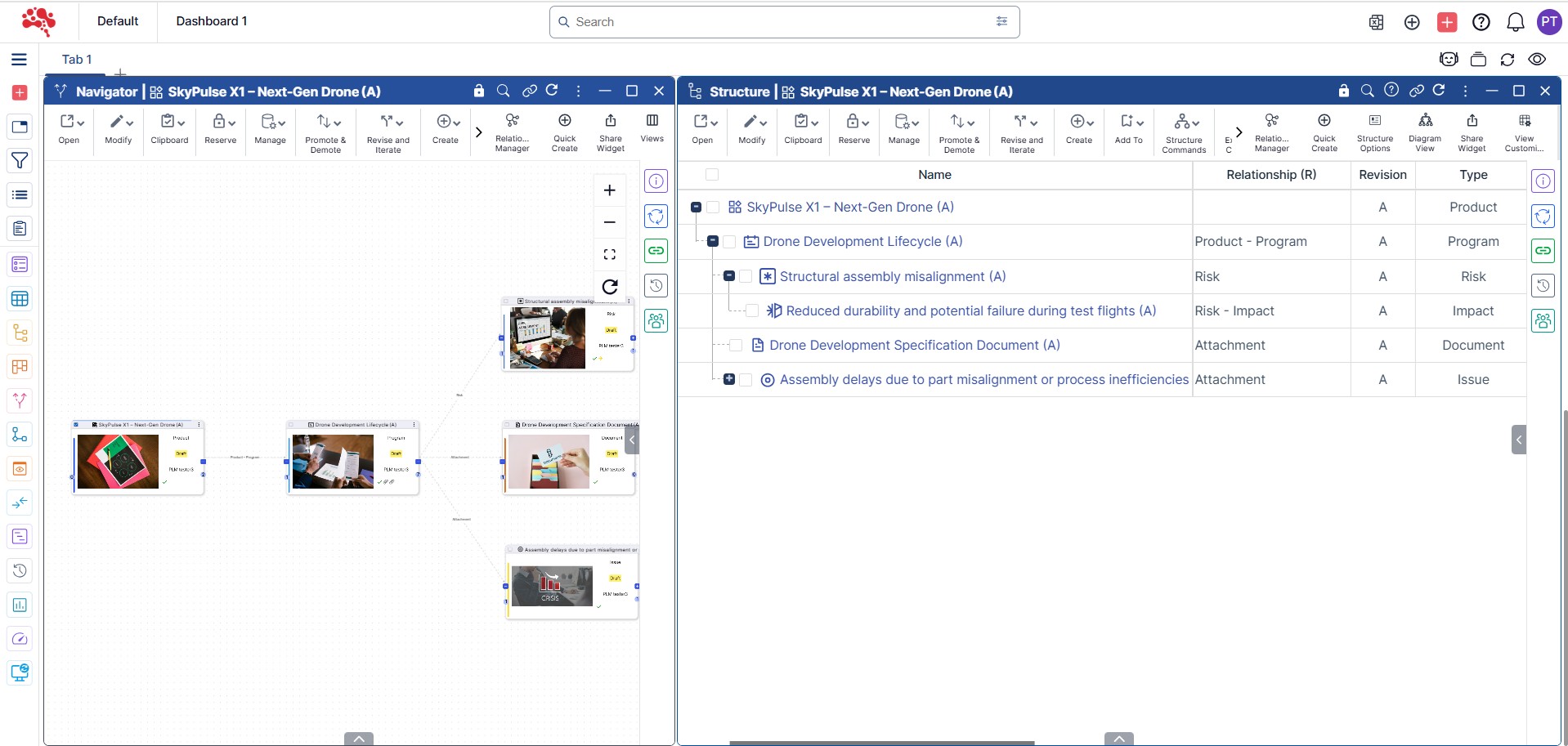Zoom in on the Navigator canvas
1568x746 pixels.
tap(609, 190)
